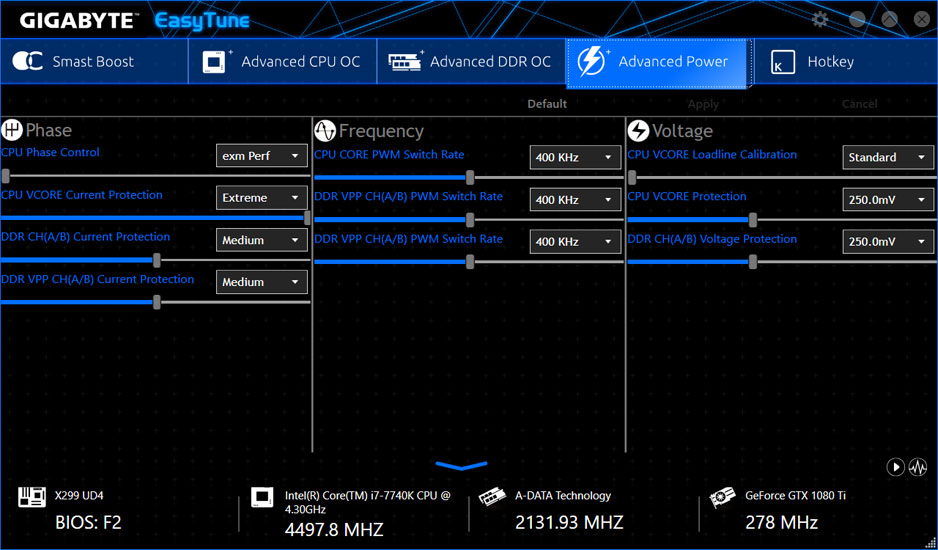Click the play button icon at bottom right
Viewport: 938px width, 550px height.
click(895, 467)
